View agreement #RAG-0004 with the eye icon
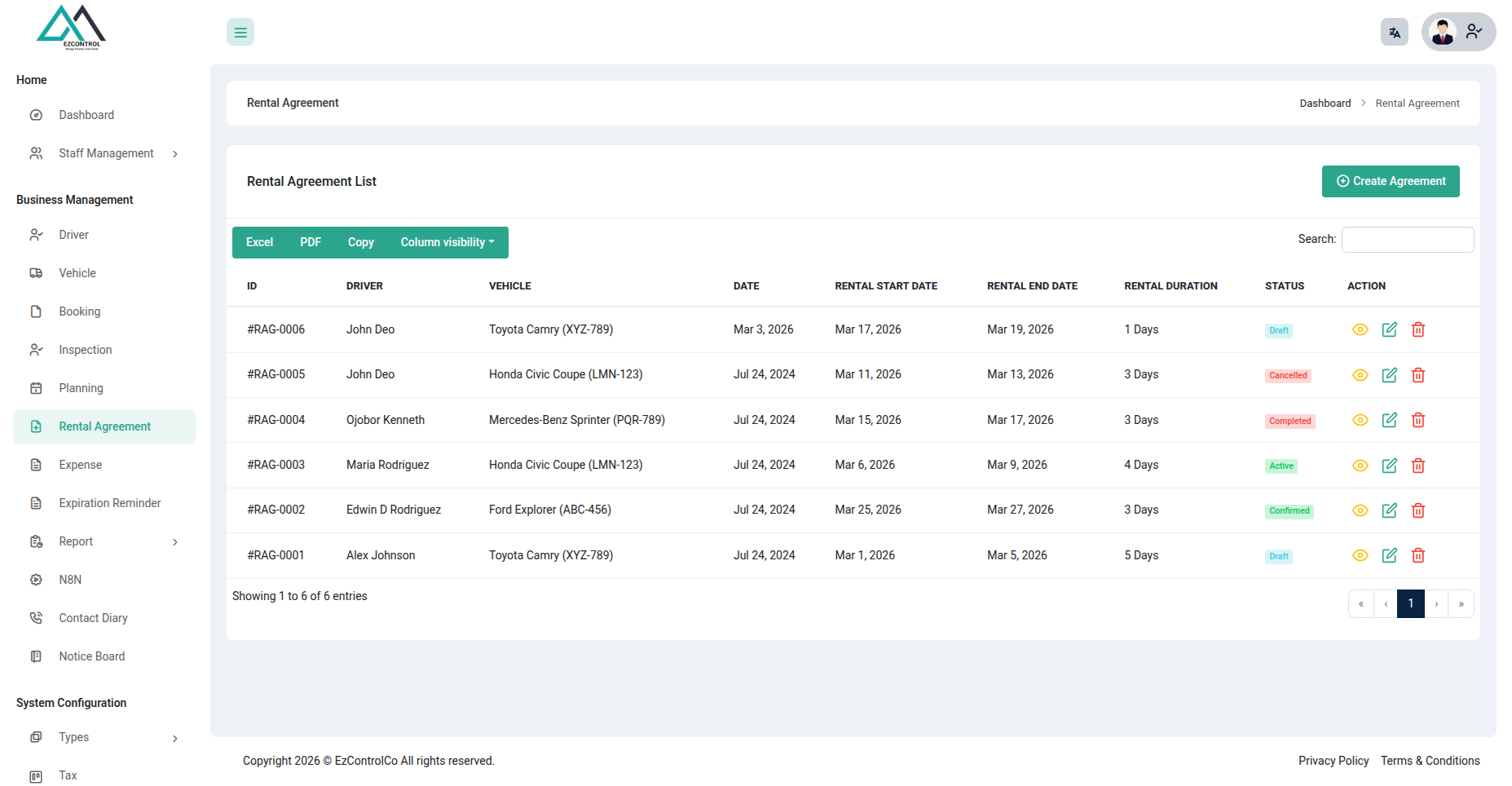The height and width of the screenshot is (786, 1512). click(1360, 420)
